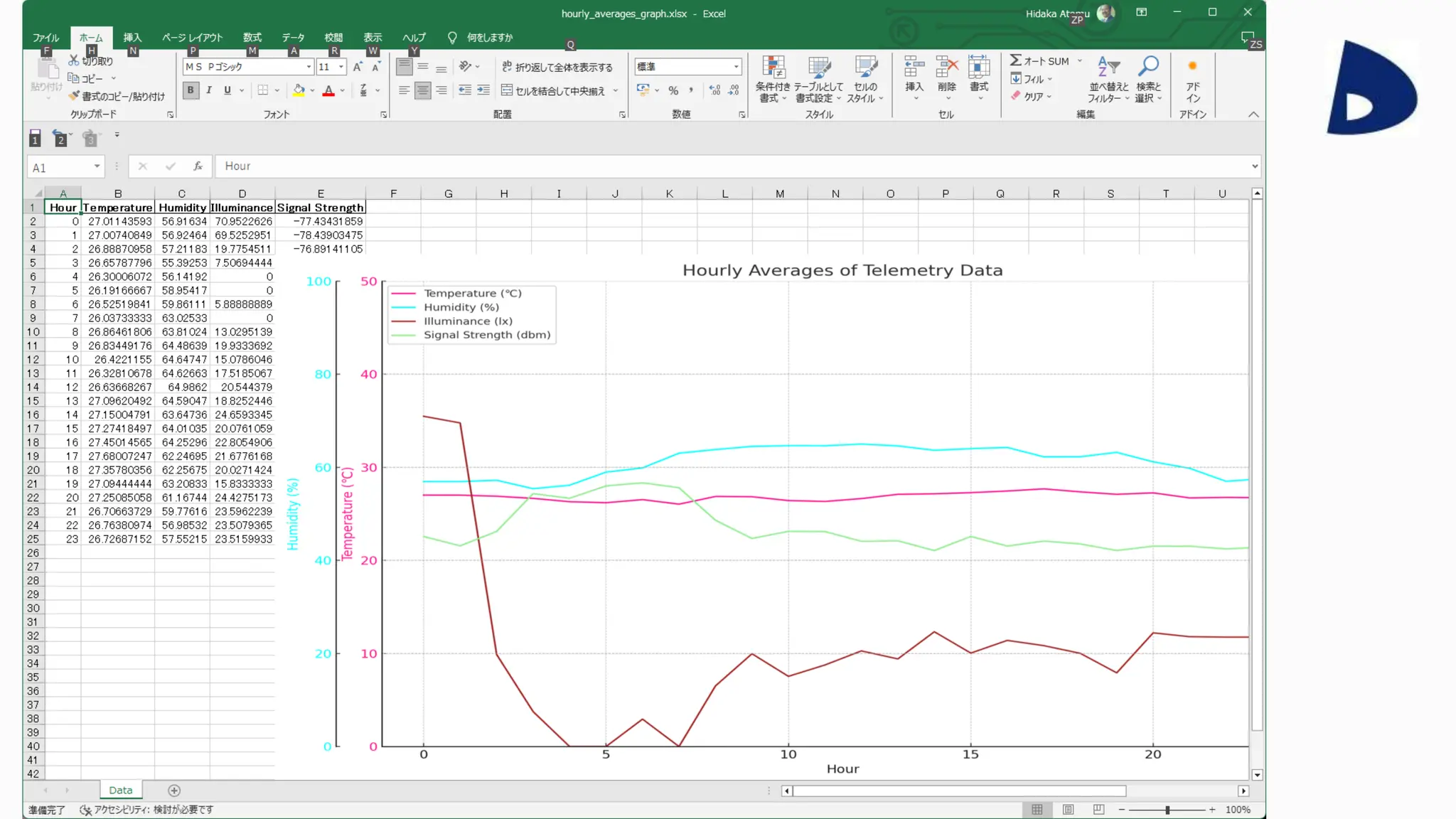Click the yellow fill color bucket
Screen dimensions: 1456x819
pyautogui.click(x=299, y=90)
